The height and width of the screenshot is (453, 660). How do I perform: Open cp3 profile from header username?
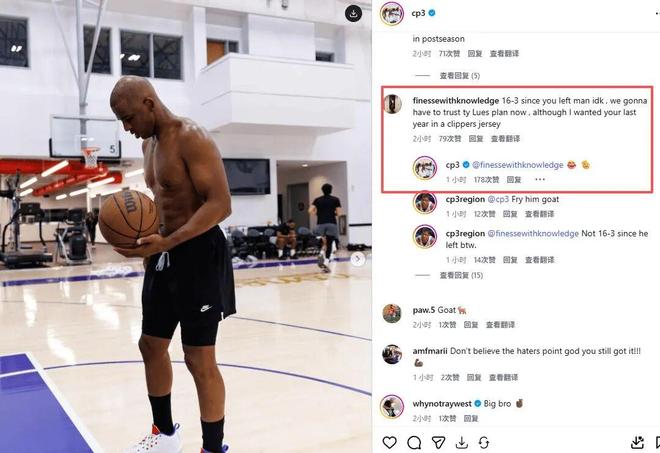418,13
